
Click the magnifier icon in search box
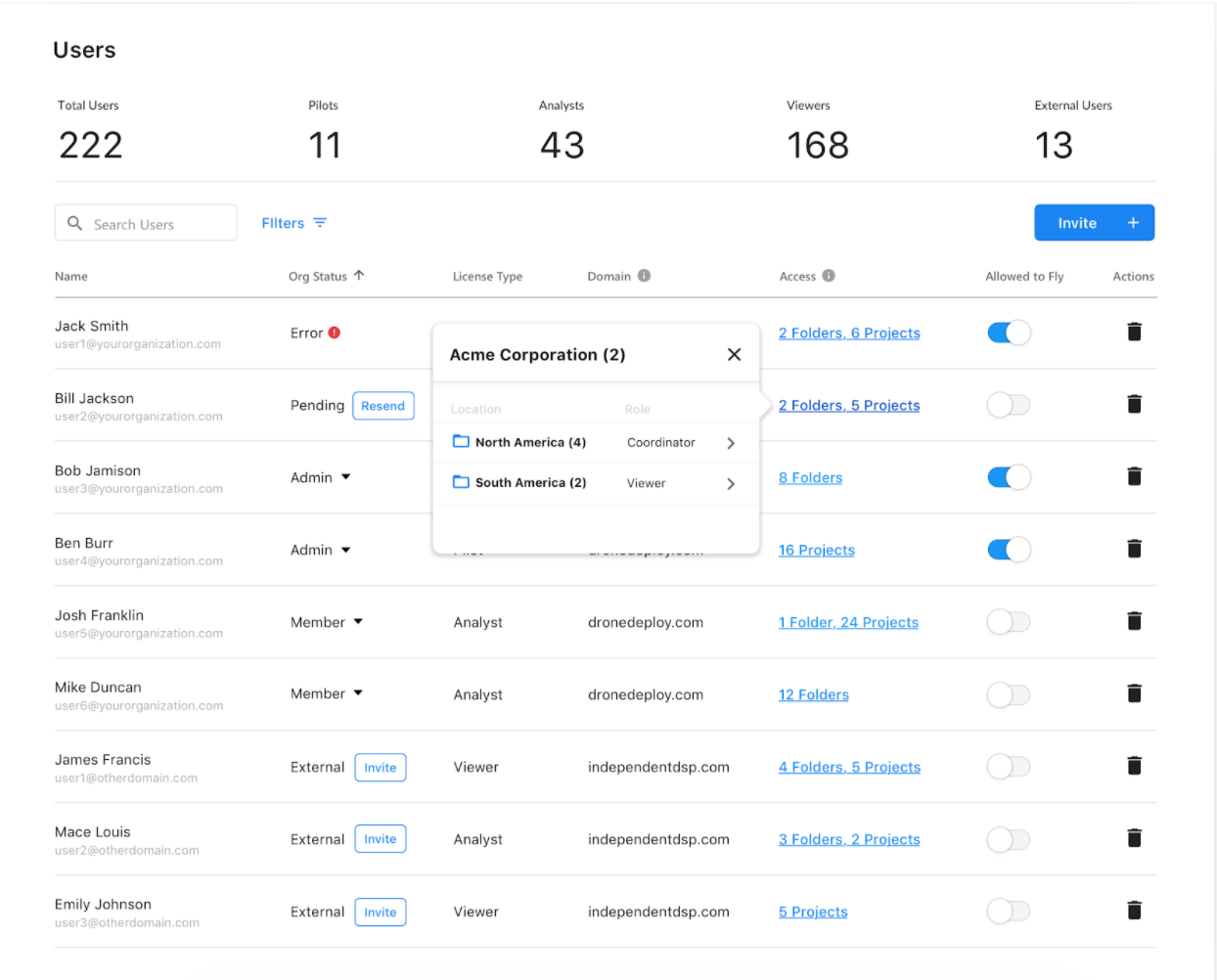tap(74, 223)
